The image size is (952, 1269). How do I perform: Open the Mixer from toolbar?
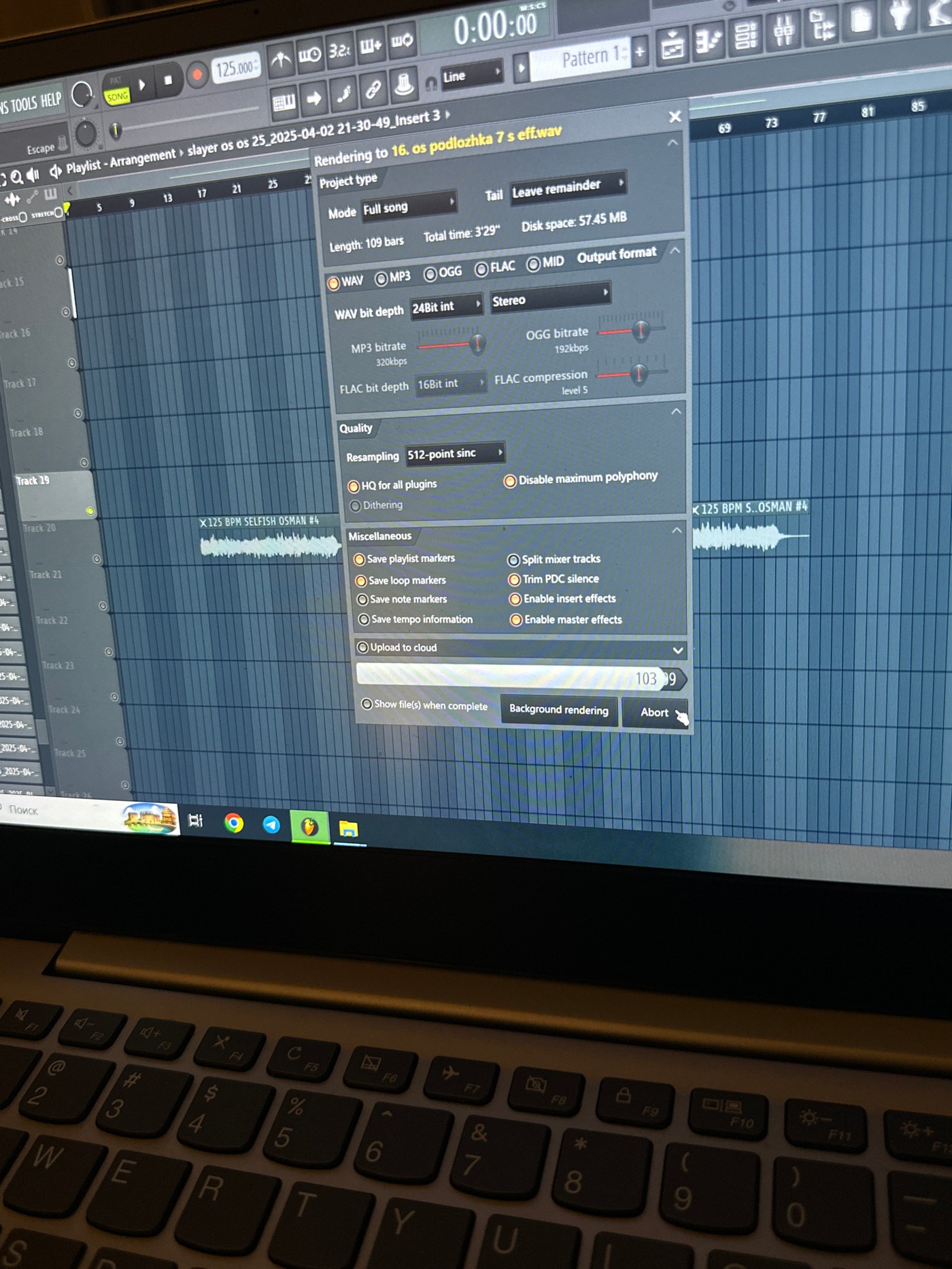coord(784,30)
